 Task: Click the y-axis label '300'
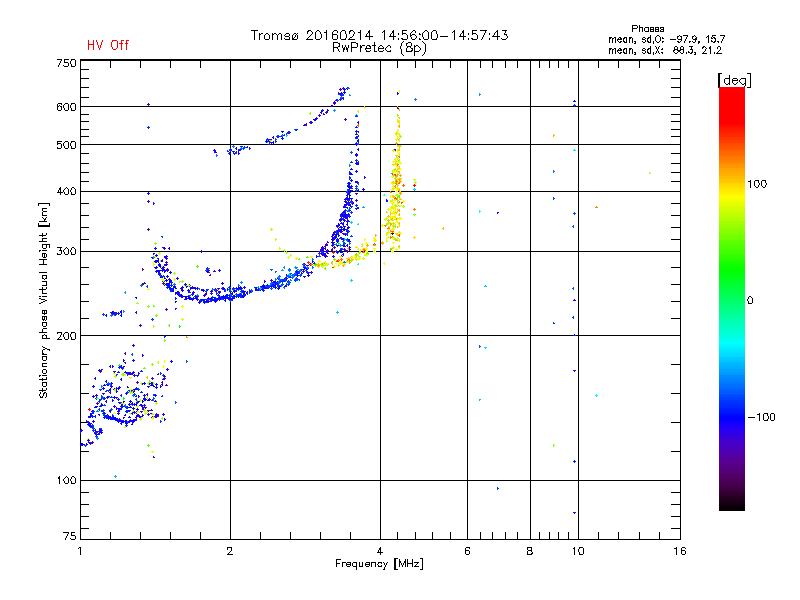(66, 252)
